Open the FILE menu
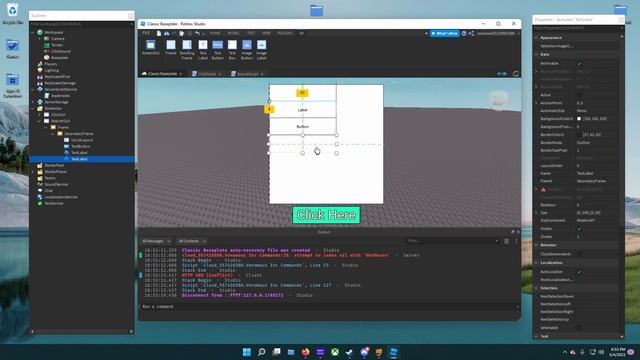This screenshot has height=360, width=640. pyautogui.click(x=146, y=33)
